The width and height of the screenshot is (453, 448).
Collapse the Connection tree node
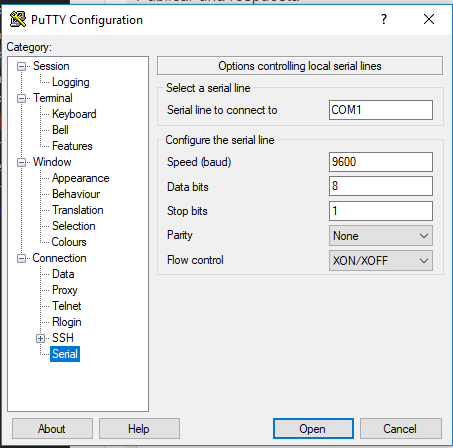tap(21, 258)
